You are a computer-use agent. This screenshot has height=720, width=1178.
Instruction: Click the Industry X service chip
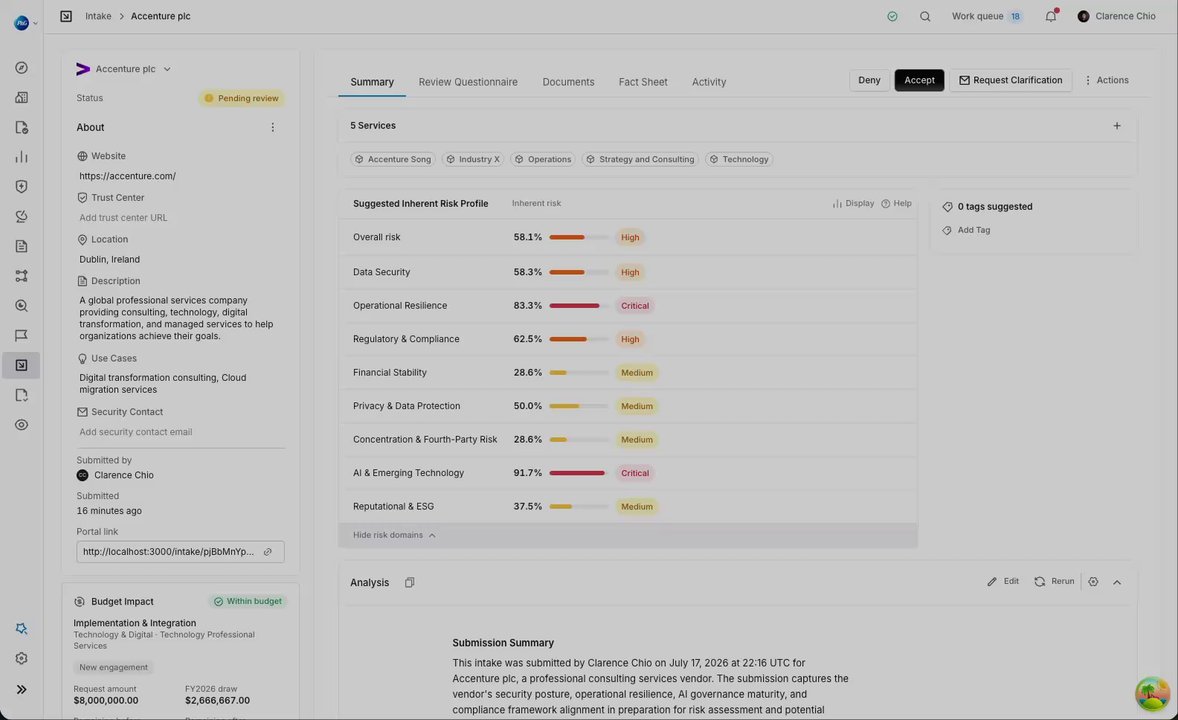tap(473, 159)
